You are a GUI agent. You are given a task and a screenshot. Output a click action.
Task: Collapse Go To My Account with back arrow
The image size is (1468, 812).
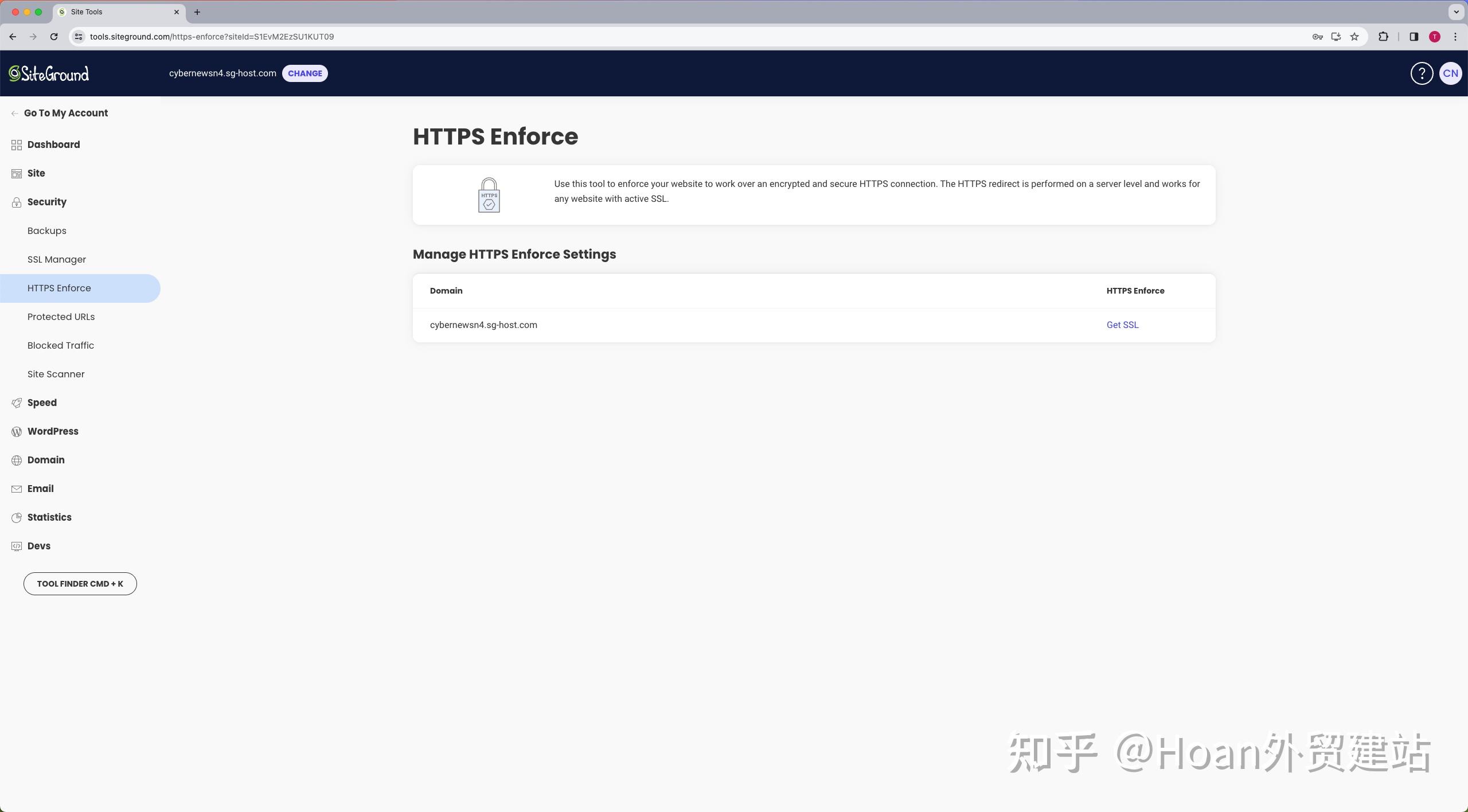[14, 113]
